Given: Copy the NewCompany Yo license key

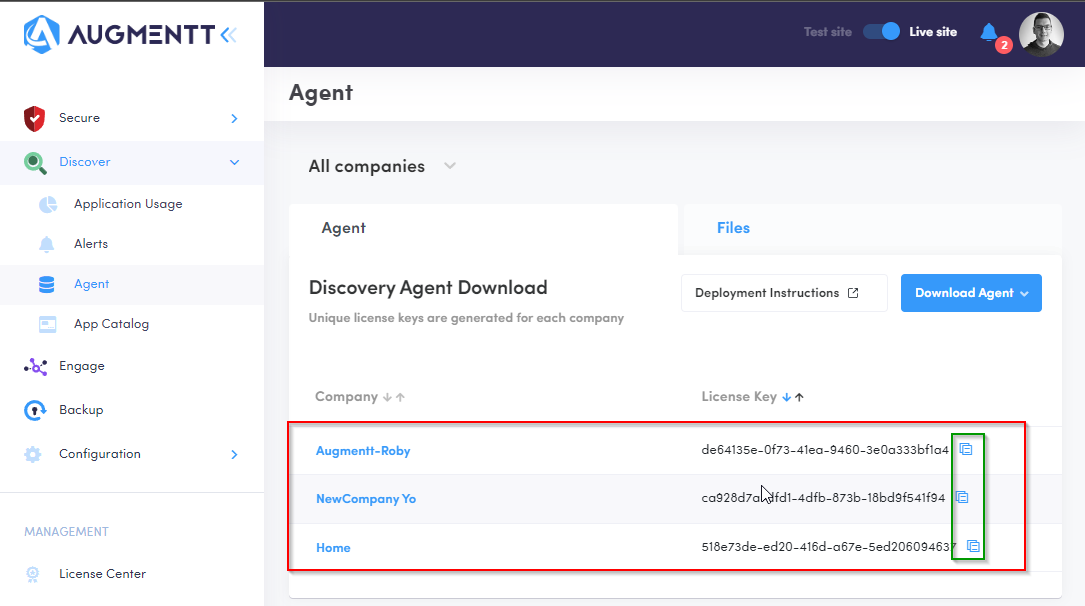Looking at the screenshot, I should 962,497.
